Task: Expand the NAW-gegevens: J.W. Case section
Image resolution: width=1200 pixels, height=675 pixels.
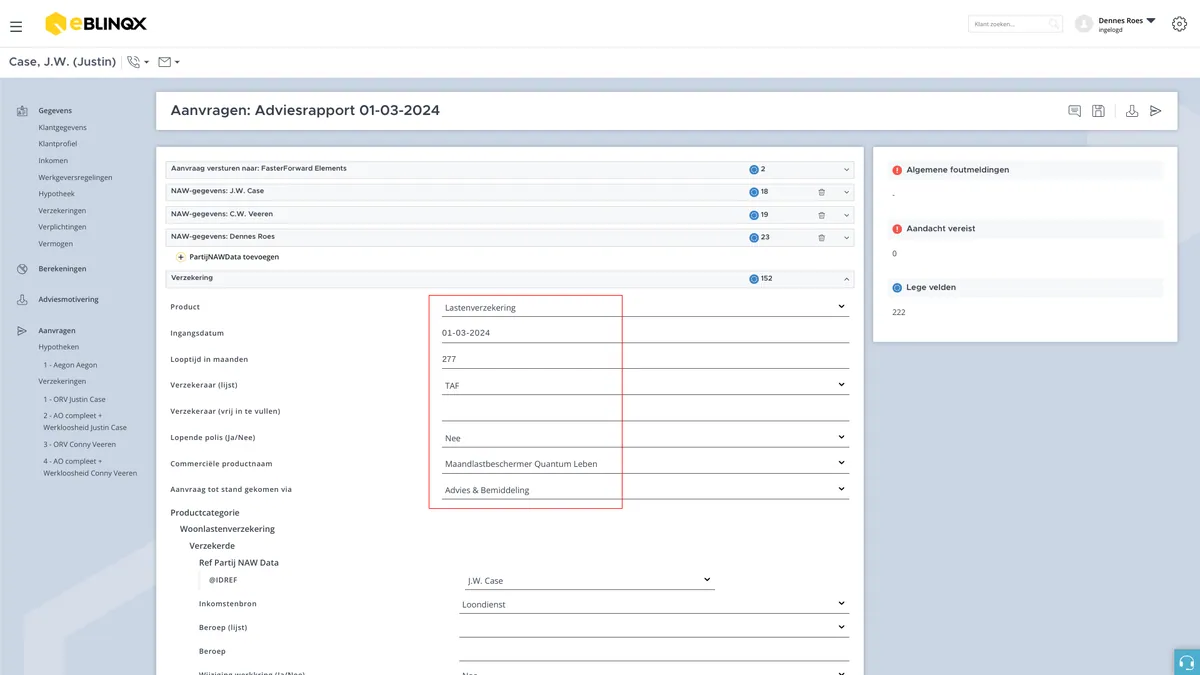Action: pos(846,192)
